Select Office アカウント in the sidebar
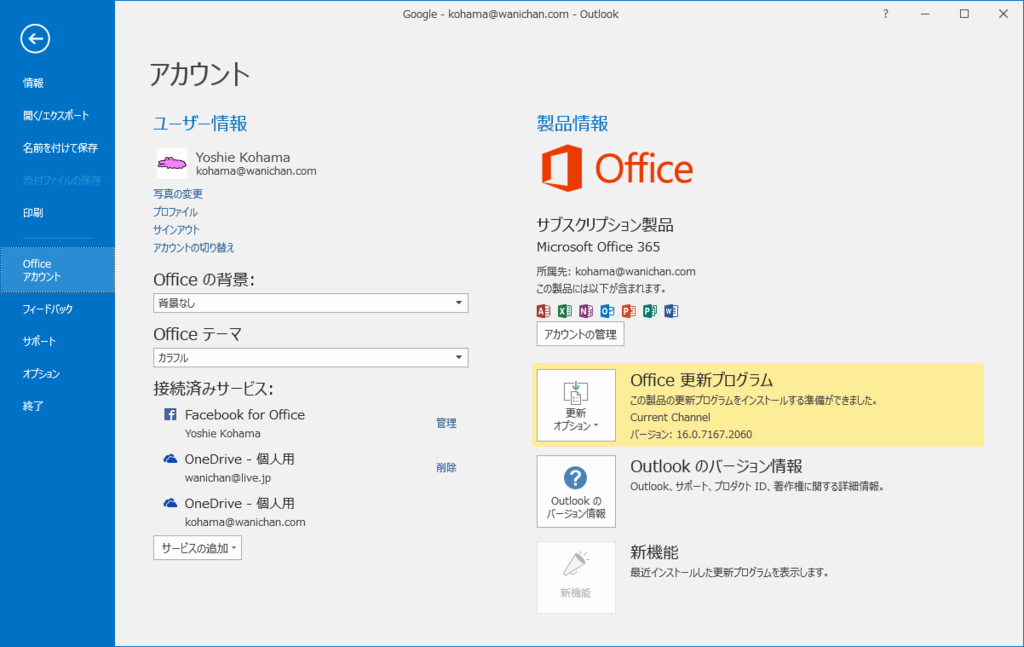Screen dimensions: 1024x647 coord(57,270)
